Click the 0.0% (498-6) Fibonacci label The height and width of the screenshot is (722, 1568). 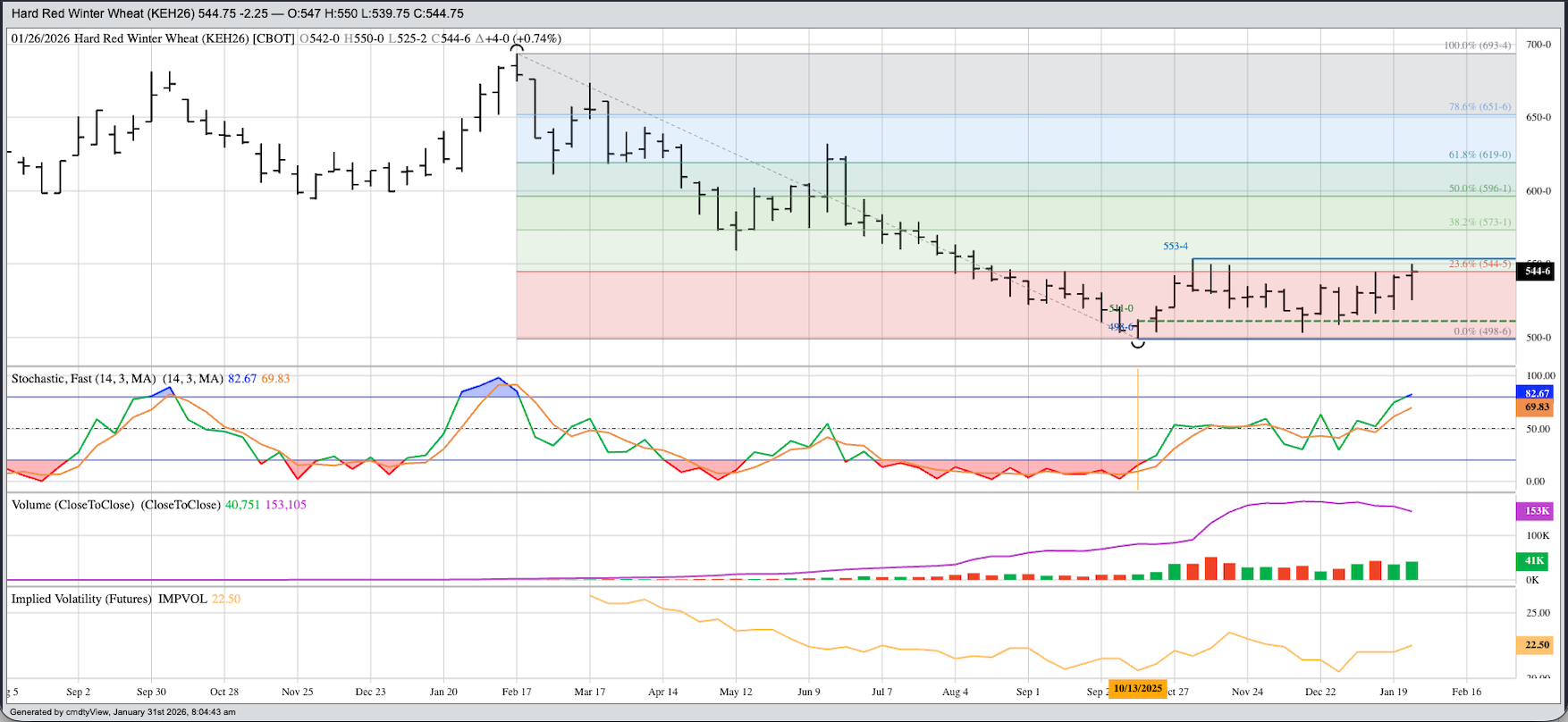1481,332
